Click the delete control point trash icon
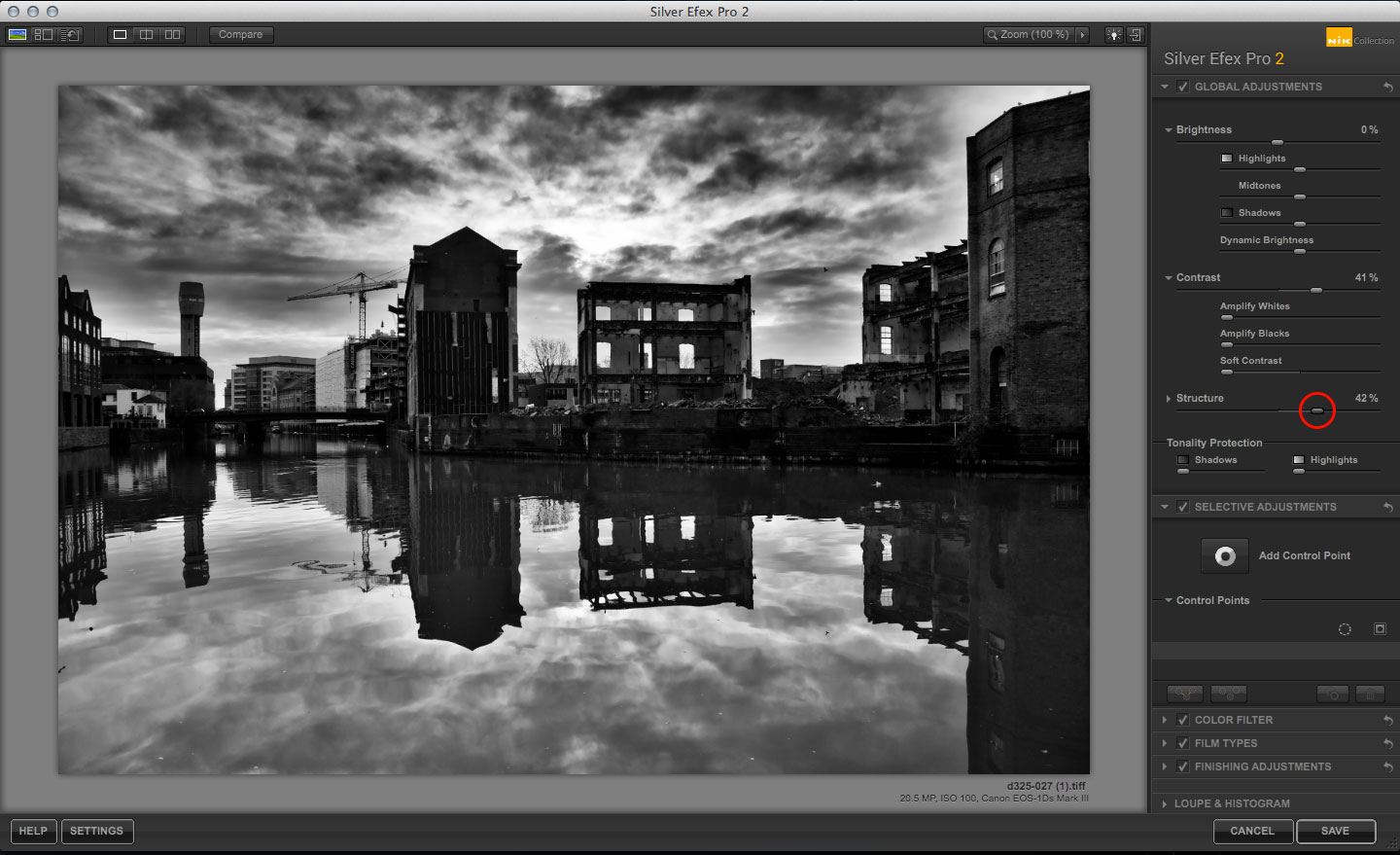The image size is (1400, 855). point(1369,694)
